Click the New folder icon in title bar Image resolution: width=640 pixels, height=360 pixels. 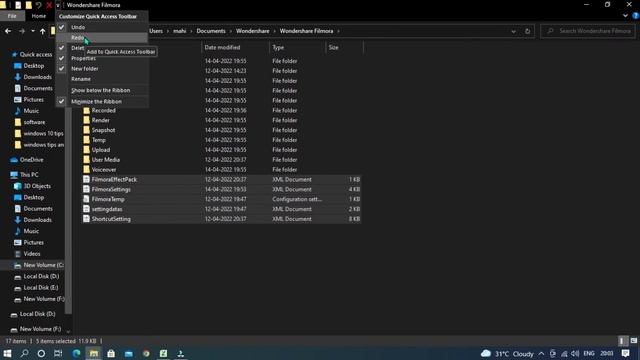(29, 5)
